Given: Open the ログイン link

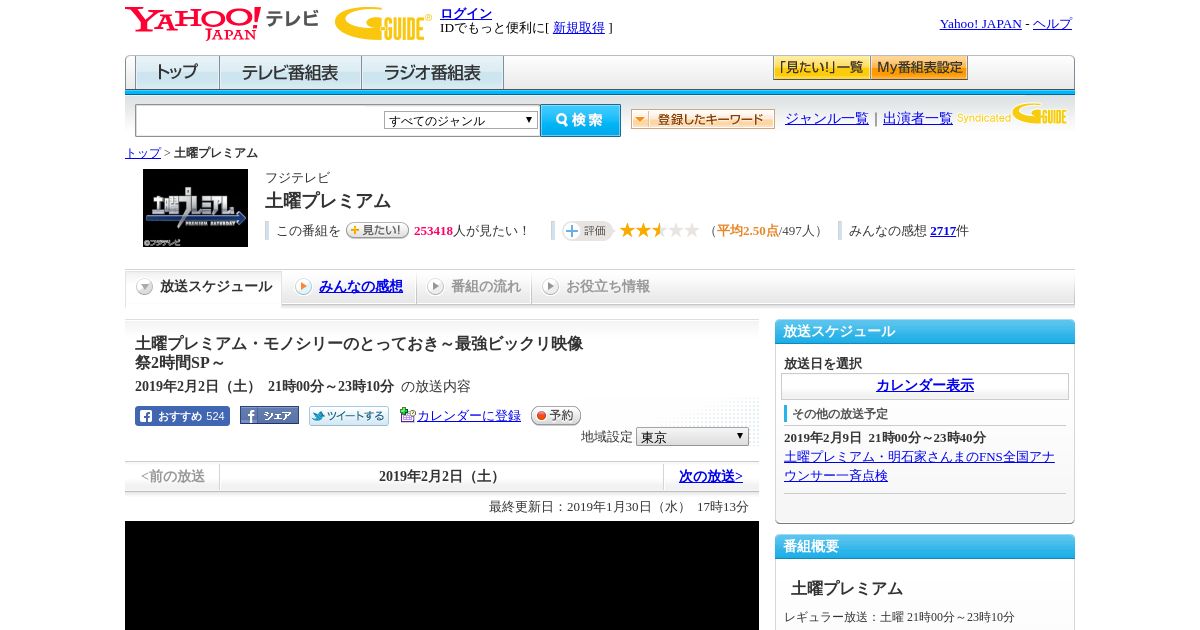Looking at the screenshot, I should pos(466,13).
